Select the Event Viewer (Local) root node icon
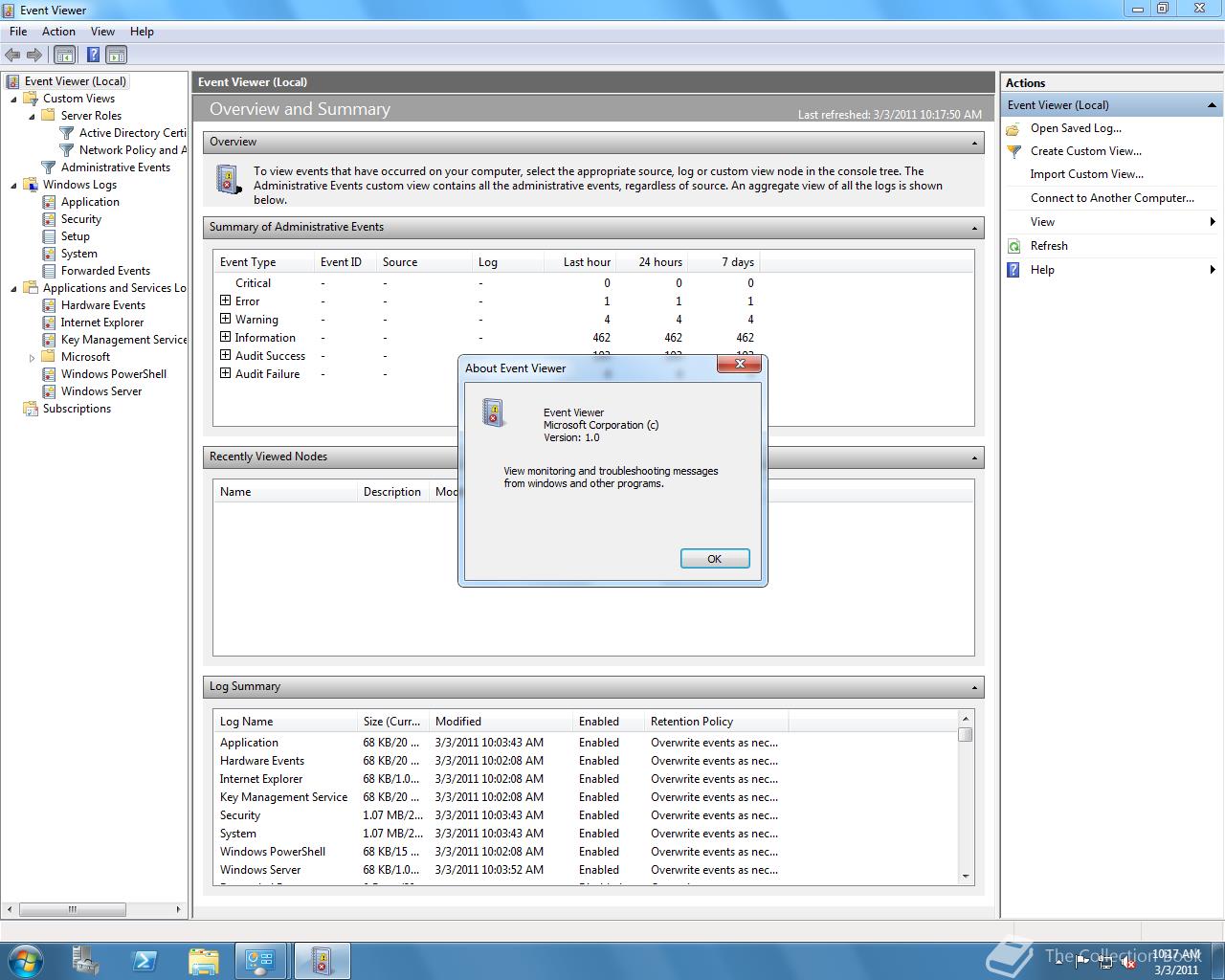Screen dimensions: 1225x980 (12, 81)
